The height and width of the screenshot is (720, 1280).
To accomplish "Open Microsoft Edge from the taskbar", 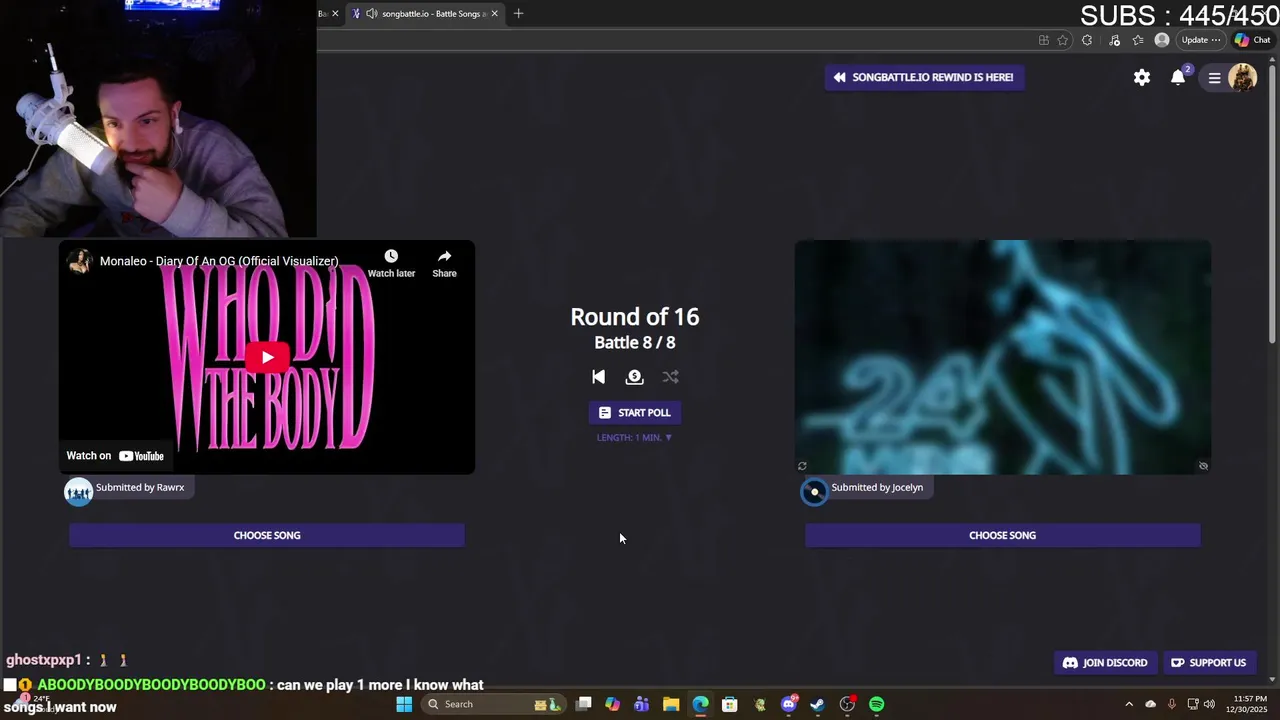I will click(x=700, y=704).
